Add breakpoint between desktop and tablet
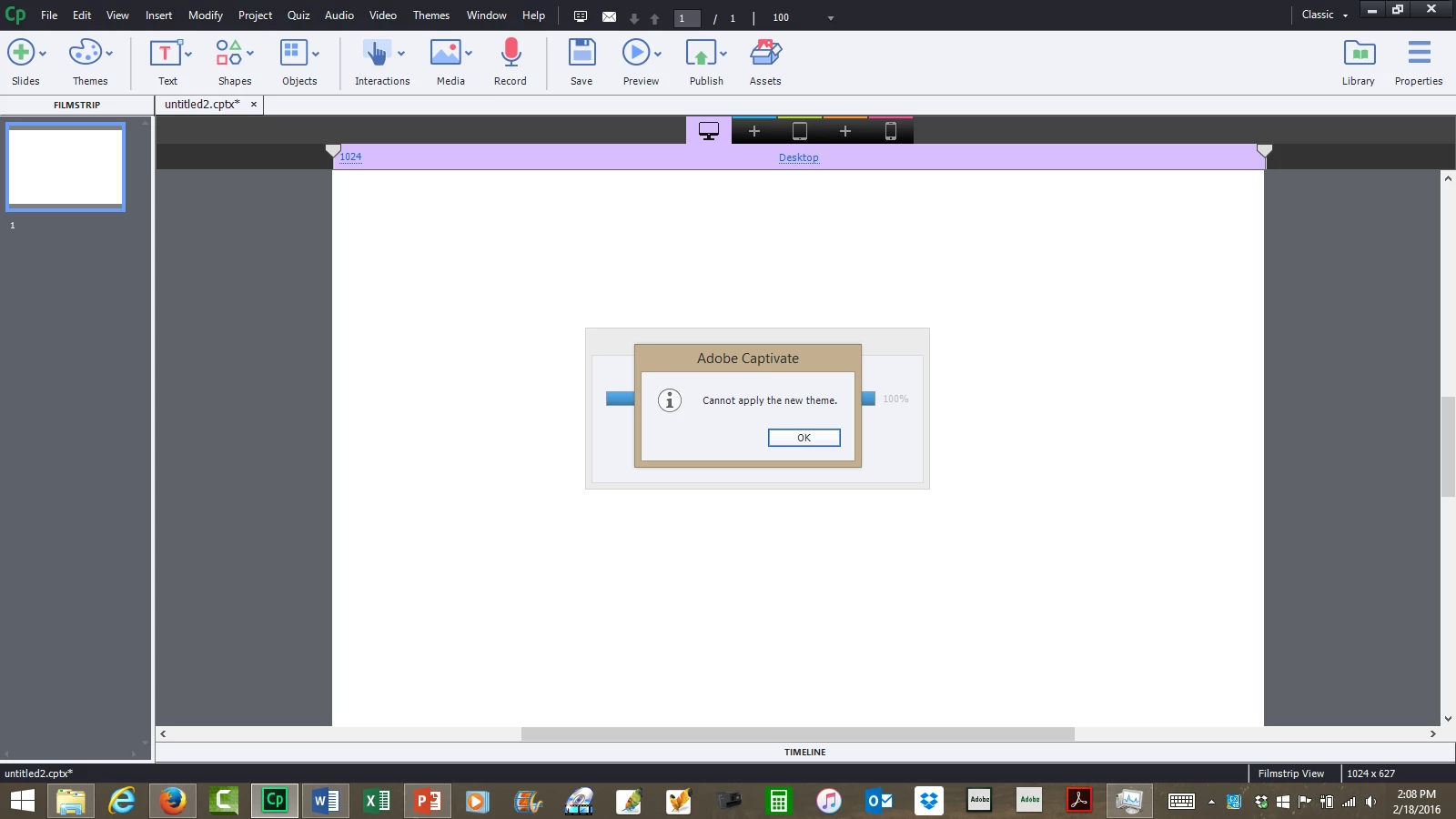Image resolution: width=1456 pixels, height=819 pixels. point(754,131)
